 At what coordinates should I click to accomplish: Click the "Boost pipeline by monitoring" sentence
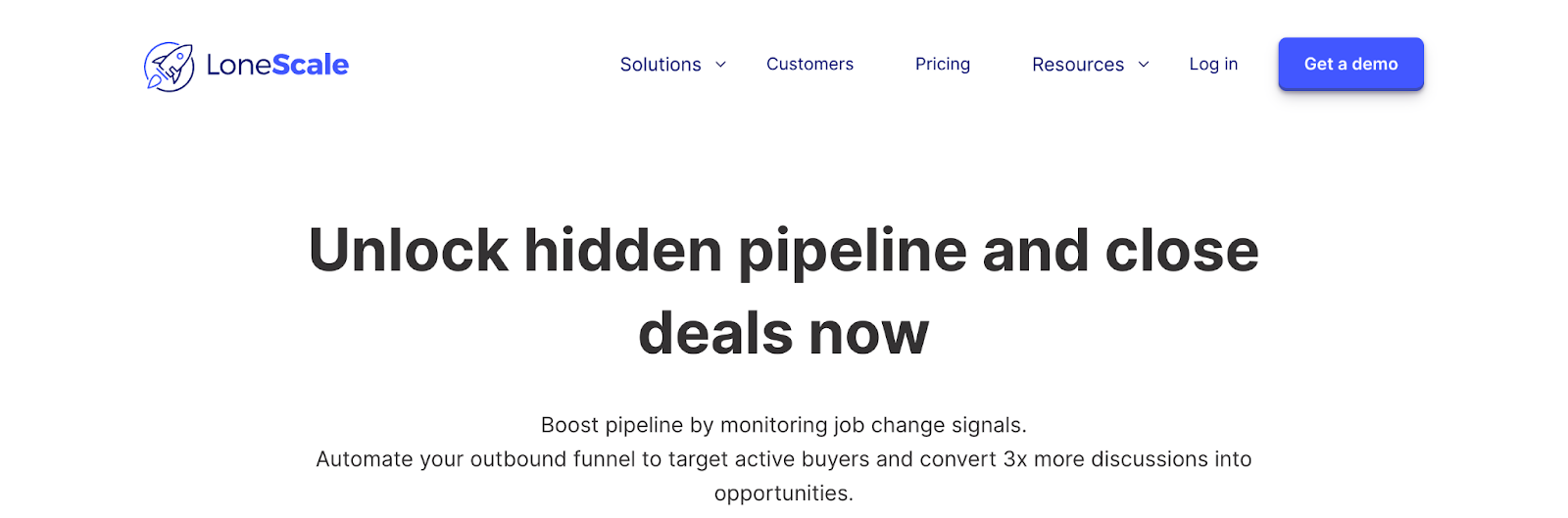[684, 425]
